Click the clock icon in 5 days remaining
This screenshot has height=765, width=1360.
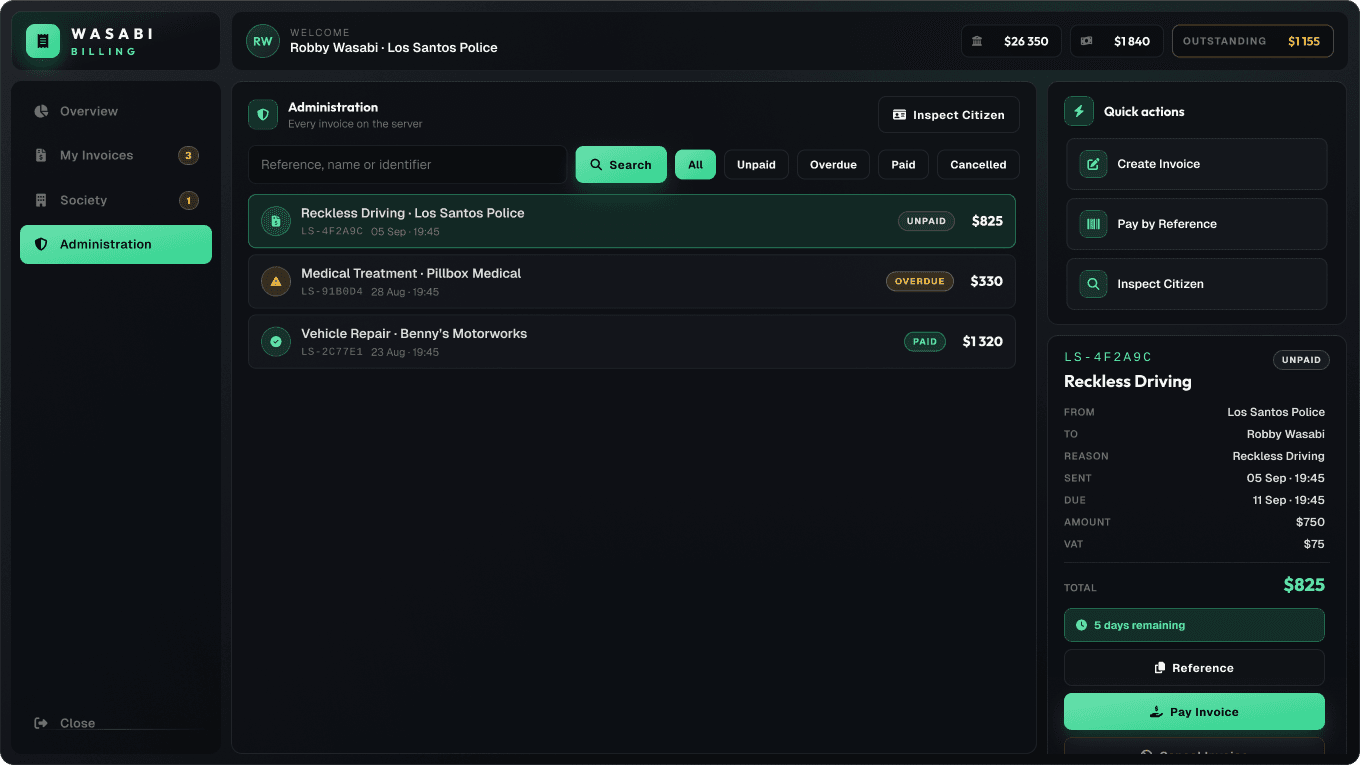pyautogui.click(x=1081, y=625)
